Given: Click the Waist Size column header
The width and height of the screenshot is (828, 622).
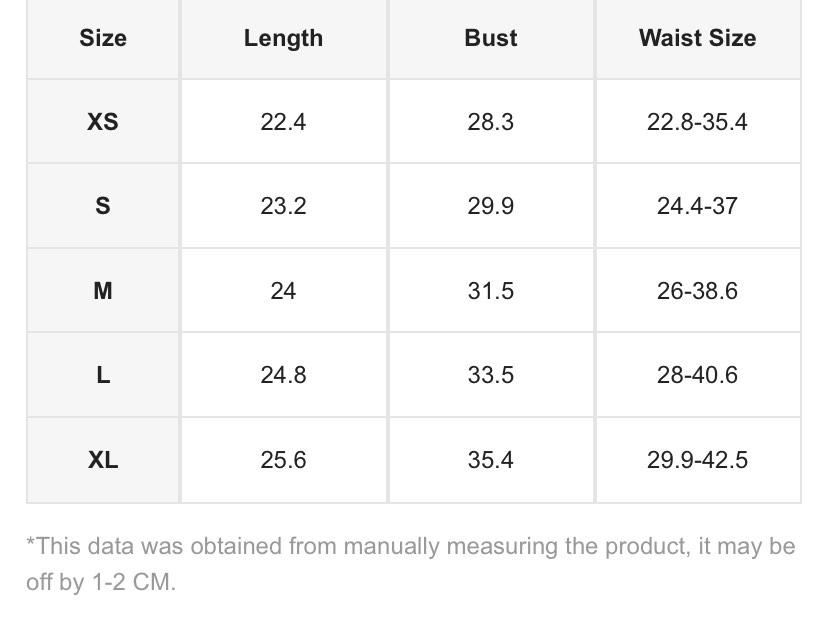Looking at the screenshot, I should coord(697,38).
